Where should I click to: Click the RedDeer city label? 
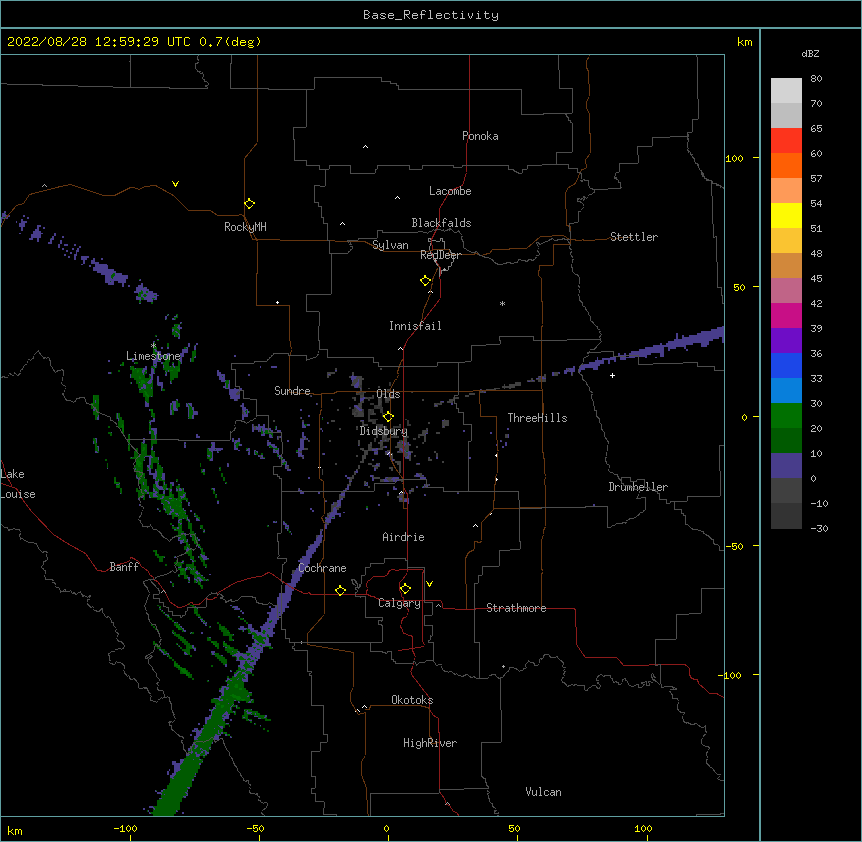[440, 255]
